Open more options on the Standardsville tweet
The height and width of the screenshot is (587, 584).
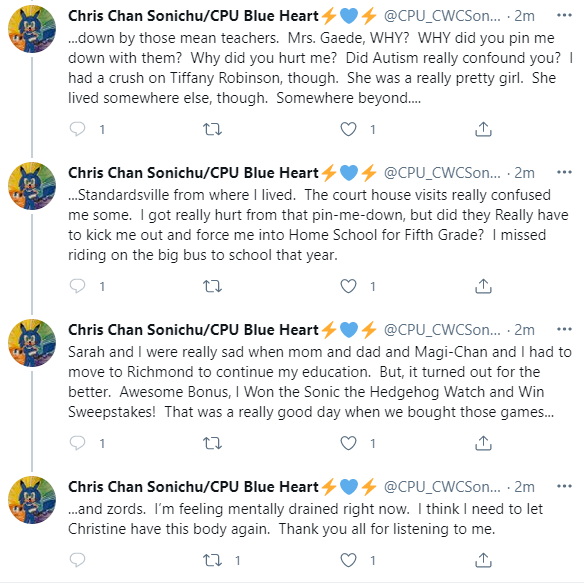pyautogui.click(x=564, y=172)
